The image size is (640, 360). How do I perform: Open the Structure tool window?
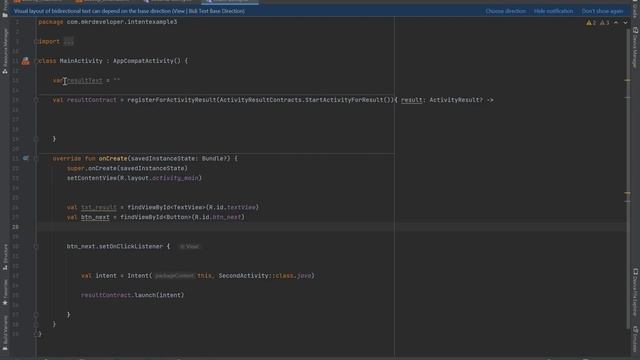pyautogui.click(x=5, y=257)
